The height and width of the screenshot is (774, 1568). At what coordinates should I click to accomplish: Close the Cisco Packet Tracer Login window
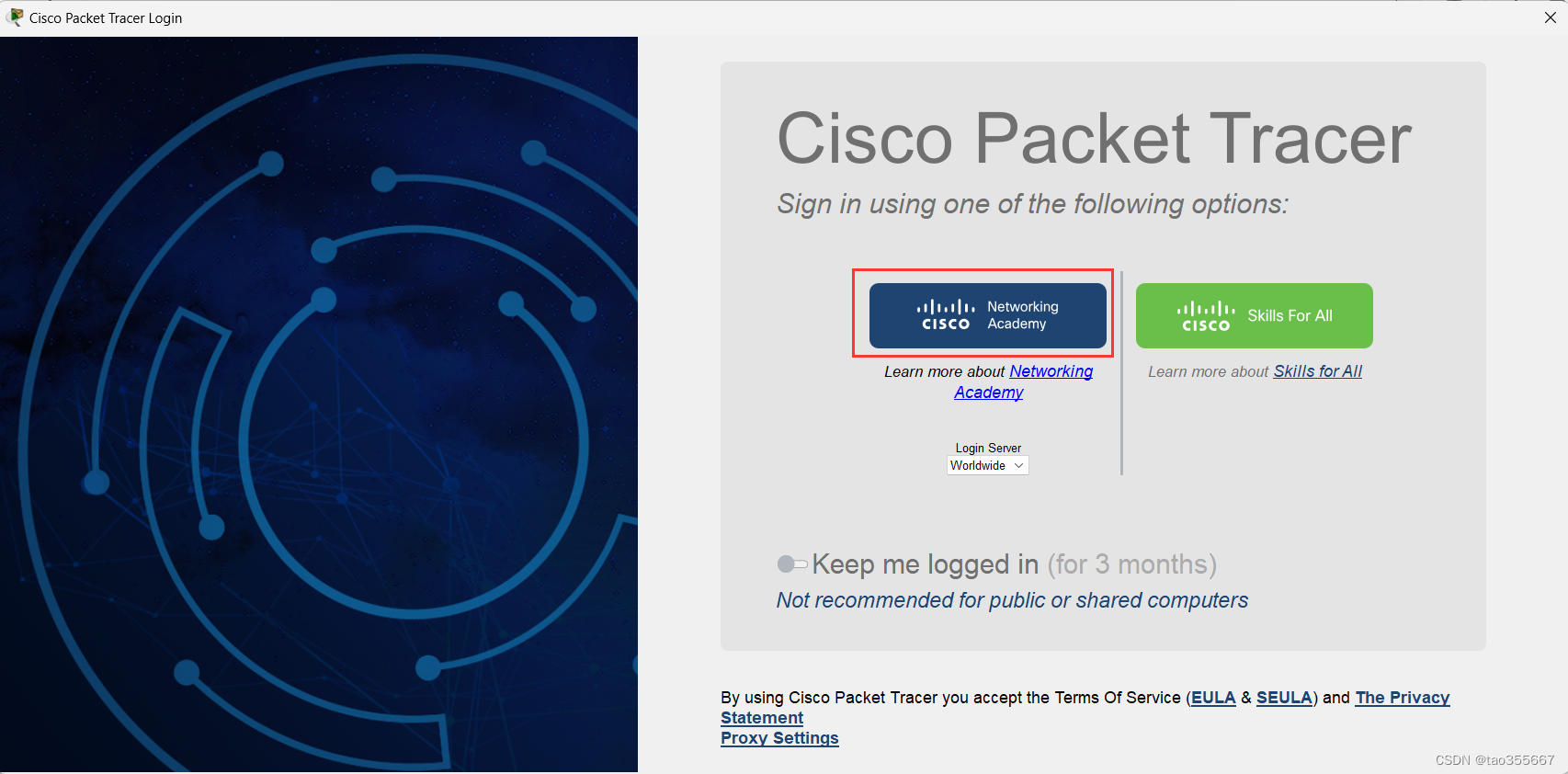coord(1550,17)
